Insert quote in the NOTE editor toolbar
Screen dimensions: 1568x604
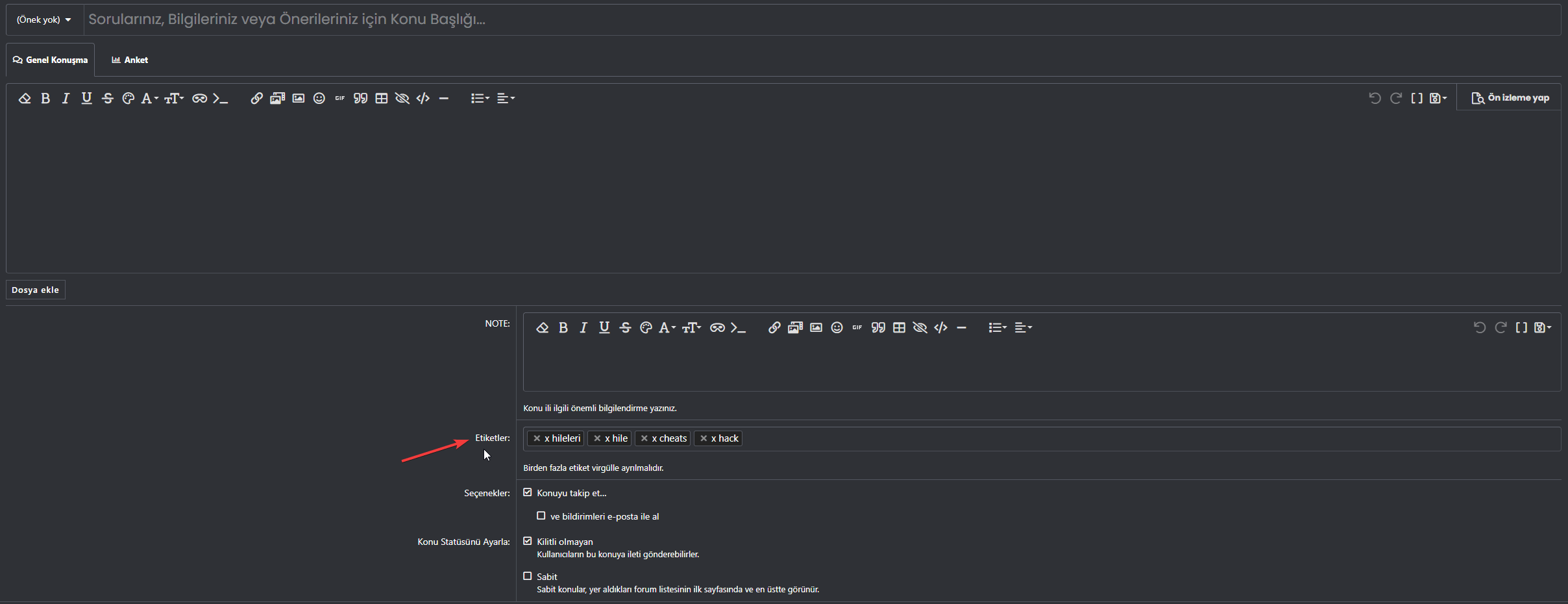(x=878, y=327)
